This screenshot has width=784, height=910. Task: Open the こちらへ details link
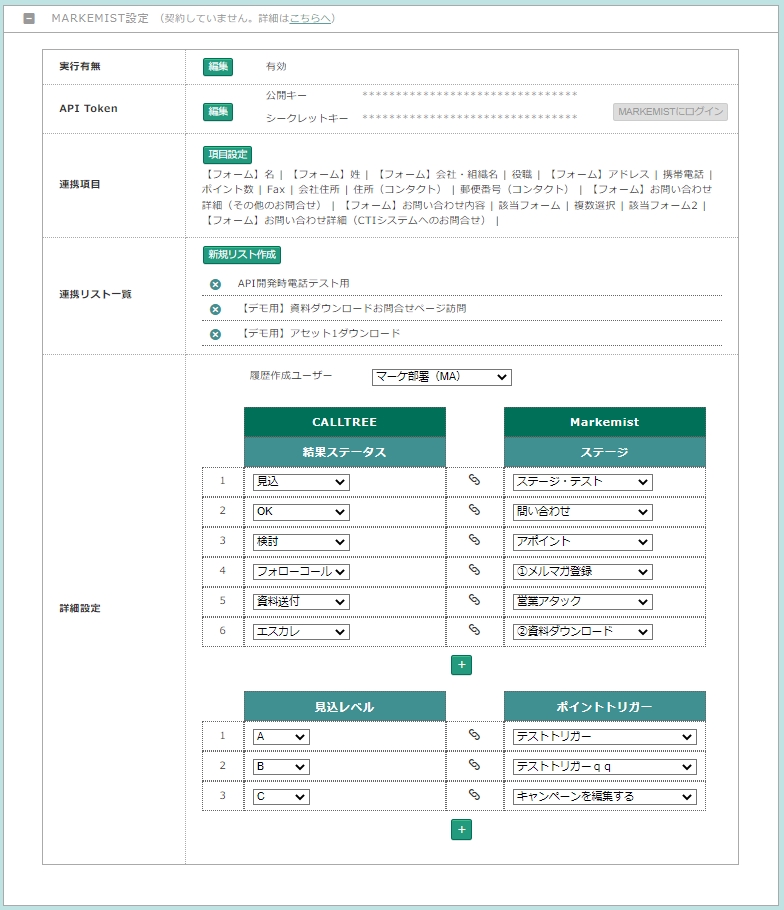click(x=310, y=19)
